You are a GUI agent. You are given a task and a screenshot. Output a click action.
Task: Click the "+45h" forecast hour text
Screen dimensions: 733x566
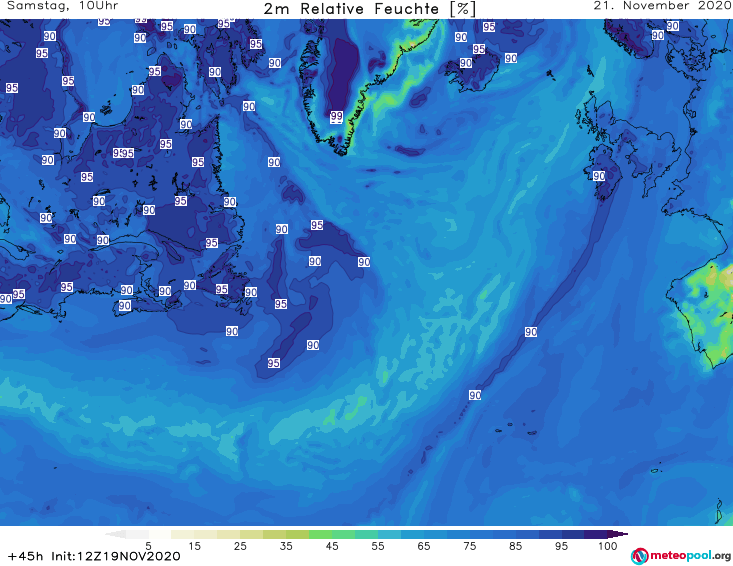[x=26, y=556]
